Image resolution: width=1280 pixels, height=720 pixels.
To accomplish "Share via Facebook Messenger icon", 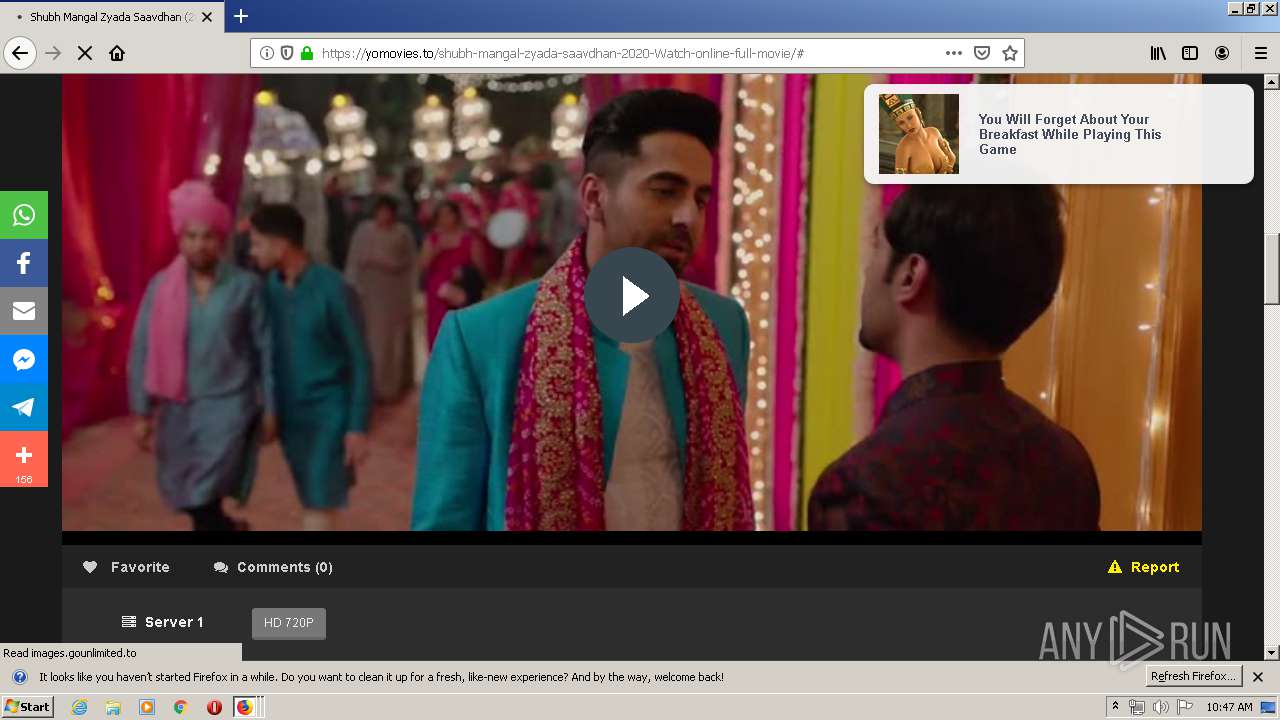I will coord(24,359).
